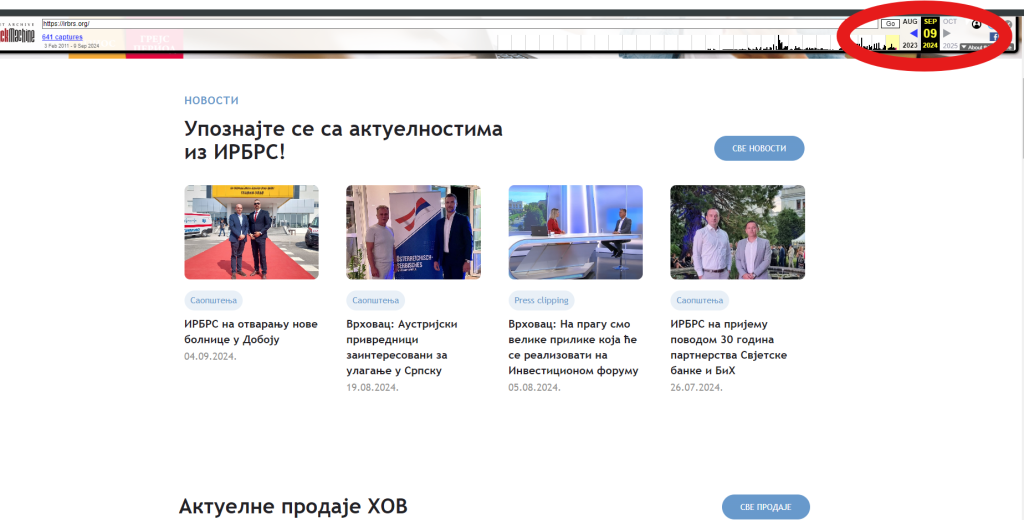Screen dimensions: 1024x520
Task: Open article ИРБРС на отварању нове болнице у Добоју
Action: [x=251, y=332]
